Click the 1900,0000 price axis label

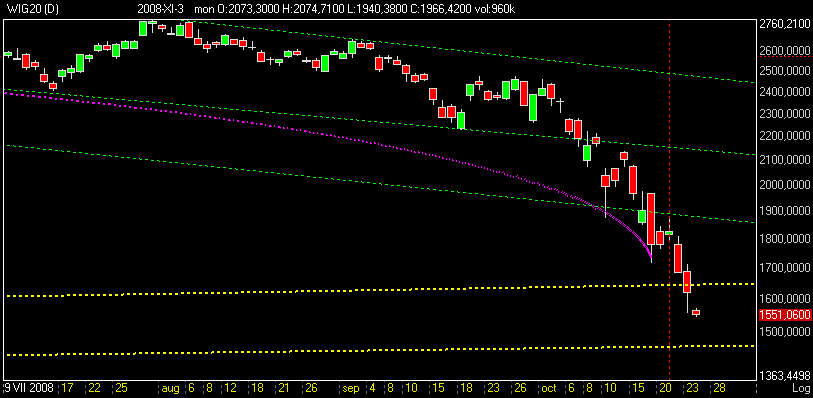784,211
